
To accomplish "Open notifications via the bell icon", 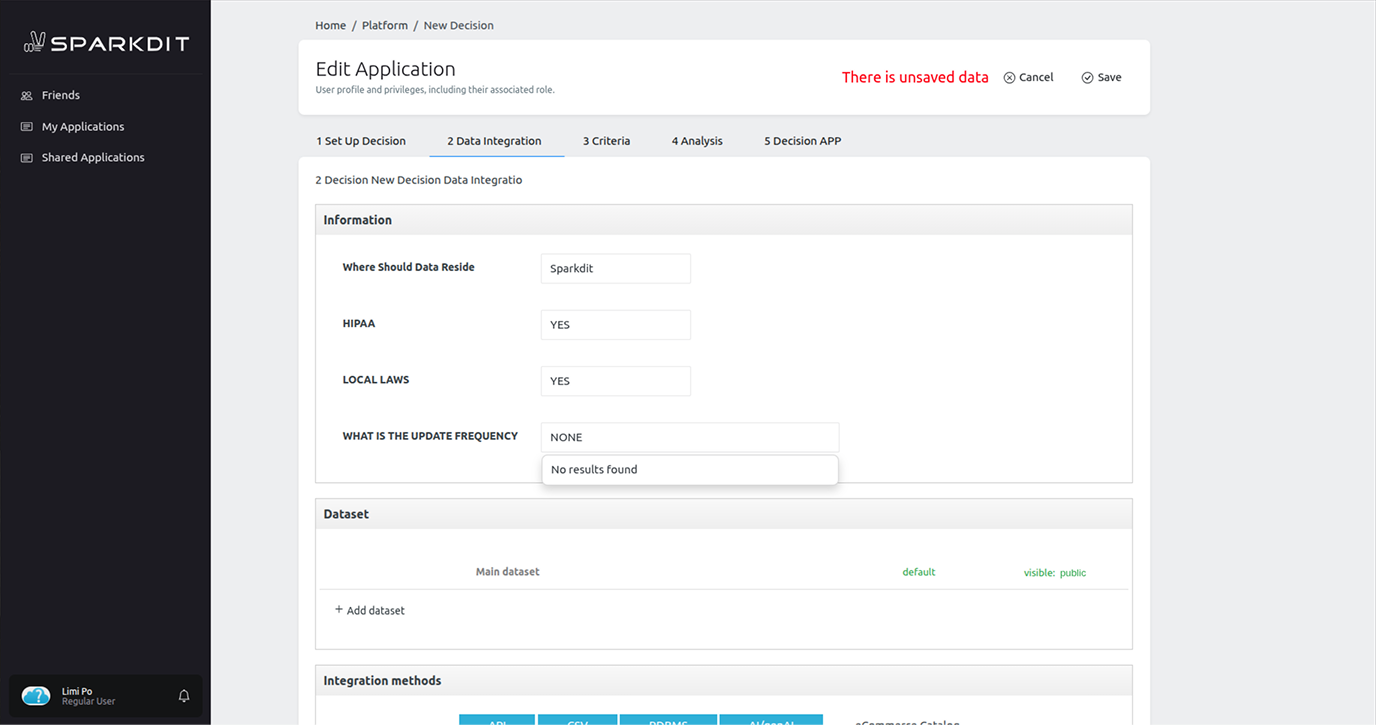I will point(183,695).
